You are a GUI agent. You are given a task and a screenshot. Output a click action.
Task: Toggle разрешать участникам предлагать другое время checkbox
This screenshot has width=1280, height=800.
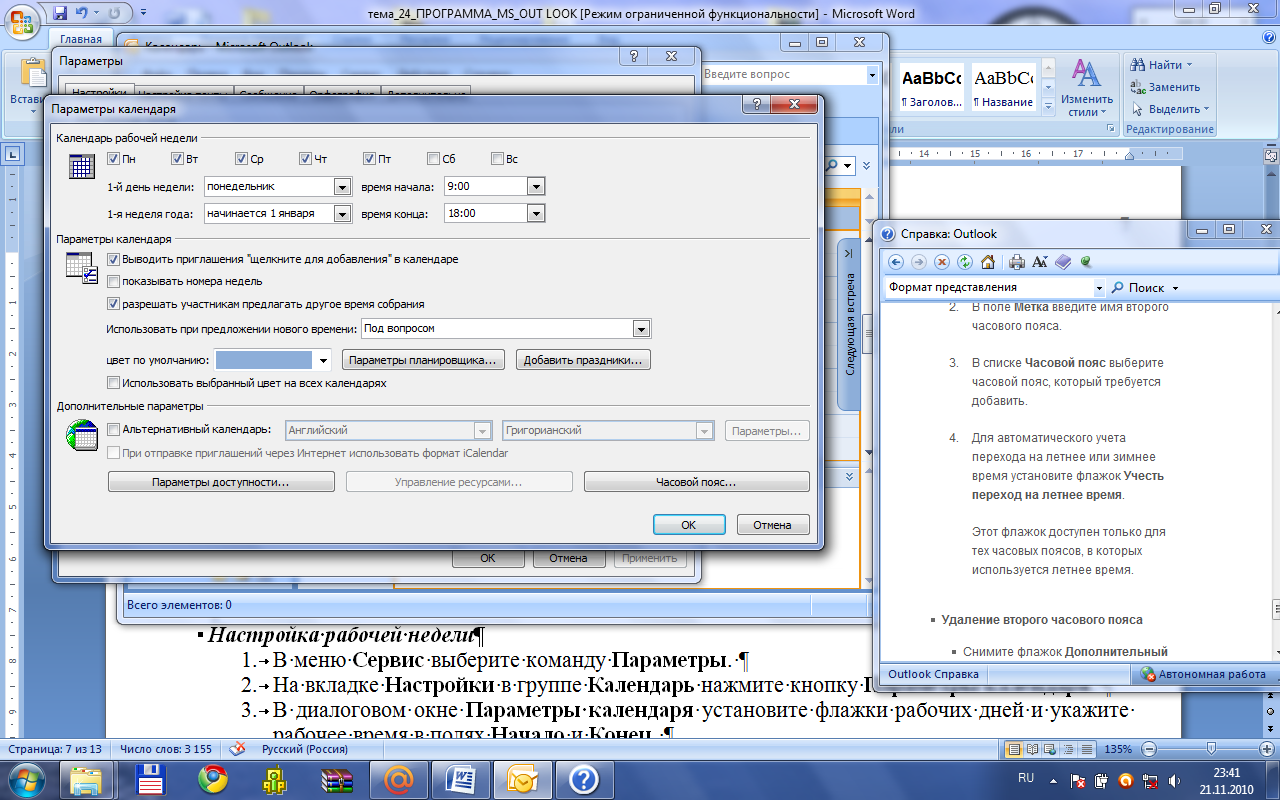(113, 304)
